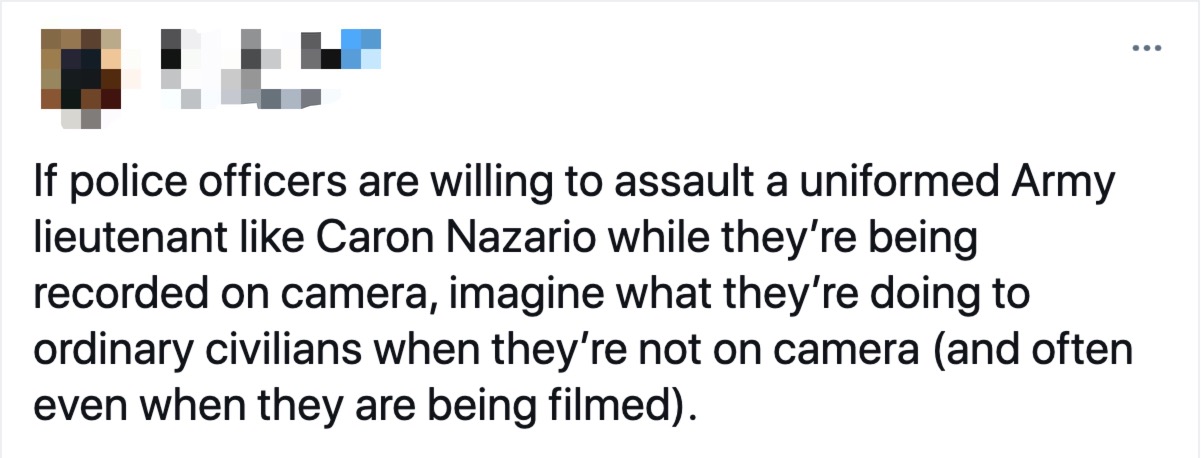Click the blurred account handle below the name
The height and width of the screenshot is (458, 1202).
(240, 95)
